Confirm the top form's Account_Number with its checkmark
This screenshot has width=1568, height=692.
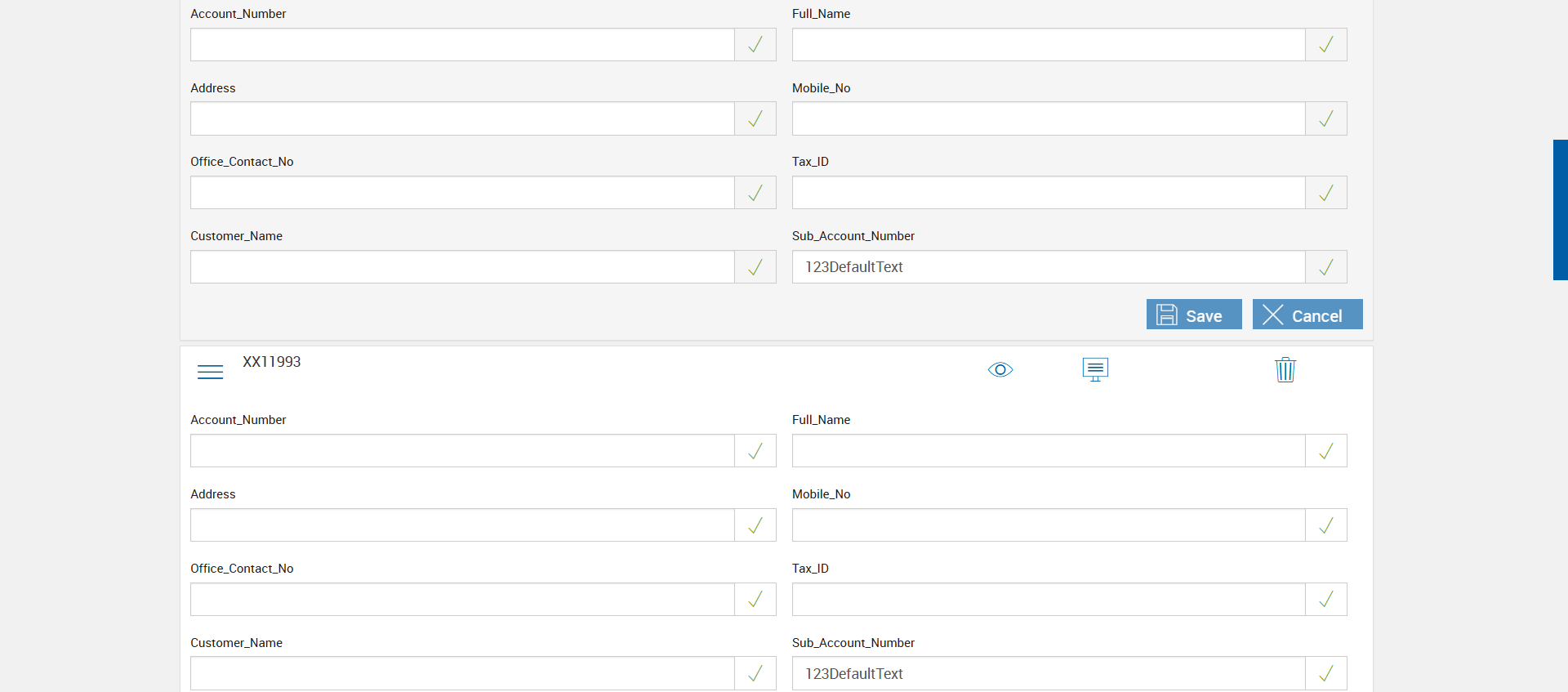point(755,45)
